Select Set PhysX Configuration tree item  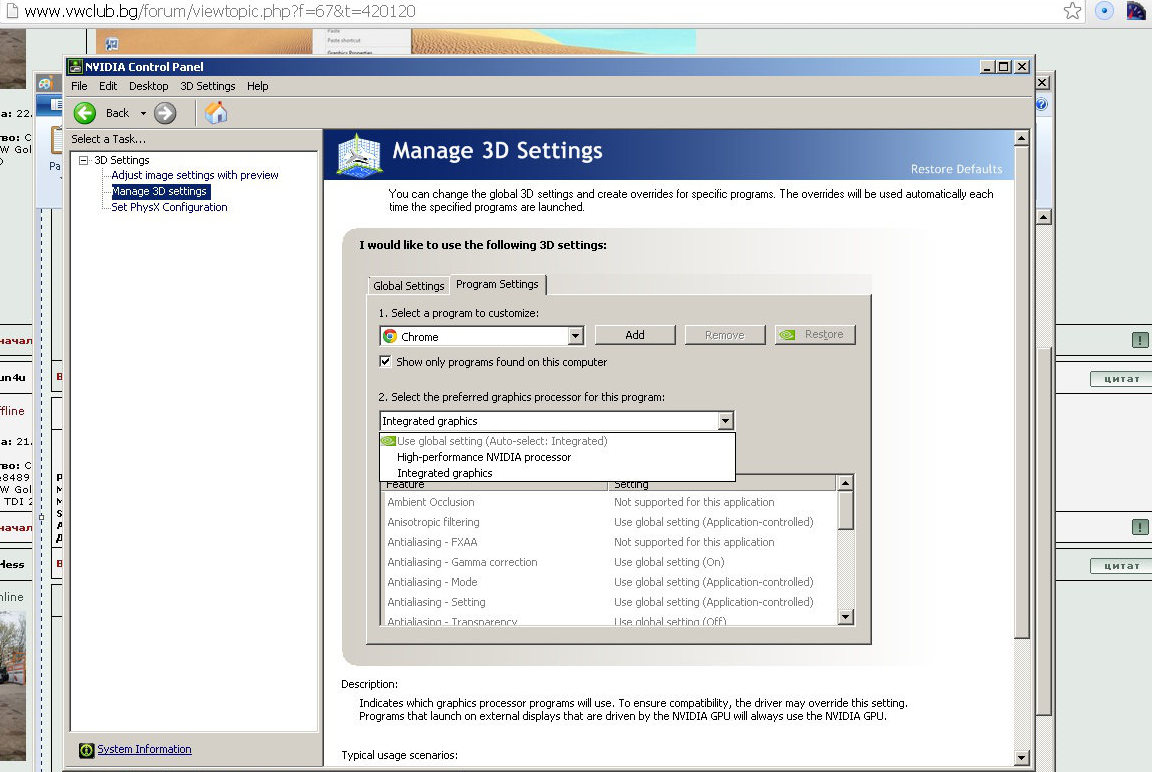[x=169, y=207]
